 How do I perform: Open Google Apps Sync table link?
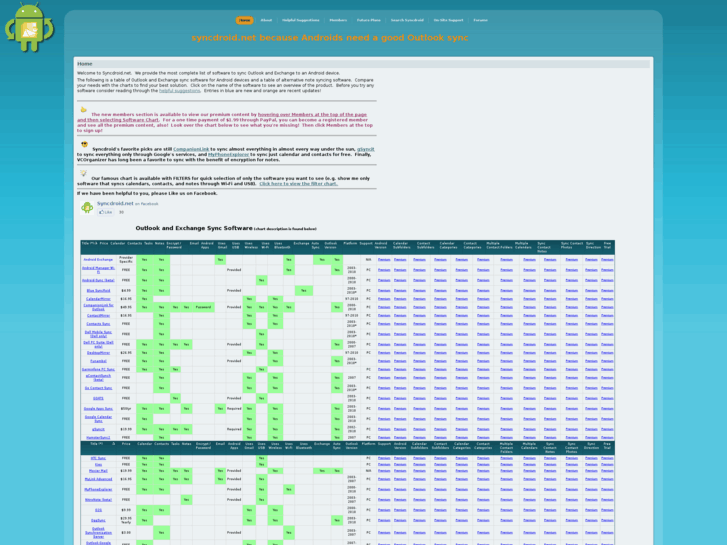(x=98, y=409)
